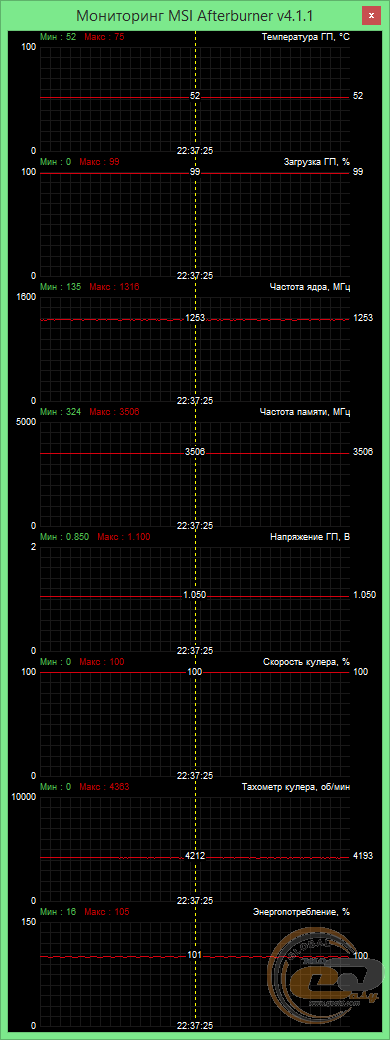Click 'Макс : 1316' core clock maximum
Image resolution: width=390 pixels, height=1040 pixels.
click(x=114, y=287)
